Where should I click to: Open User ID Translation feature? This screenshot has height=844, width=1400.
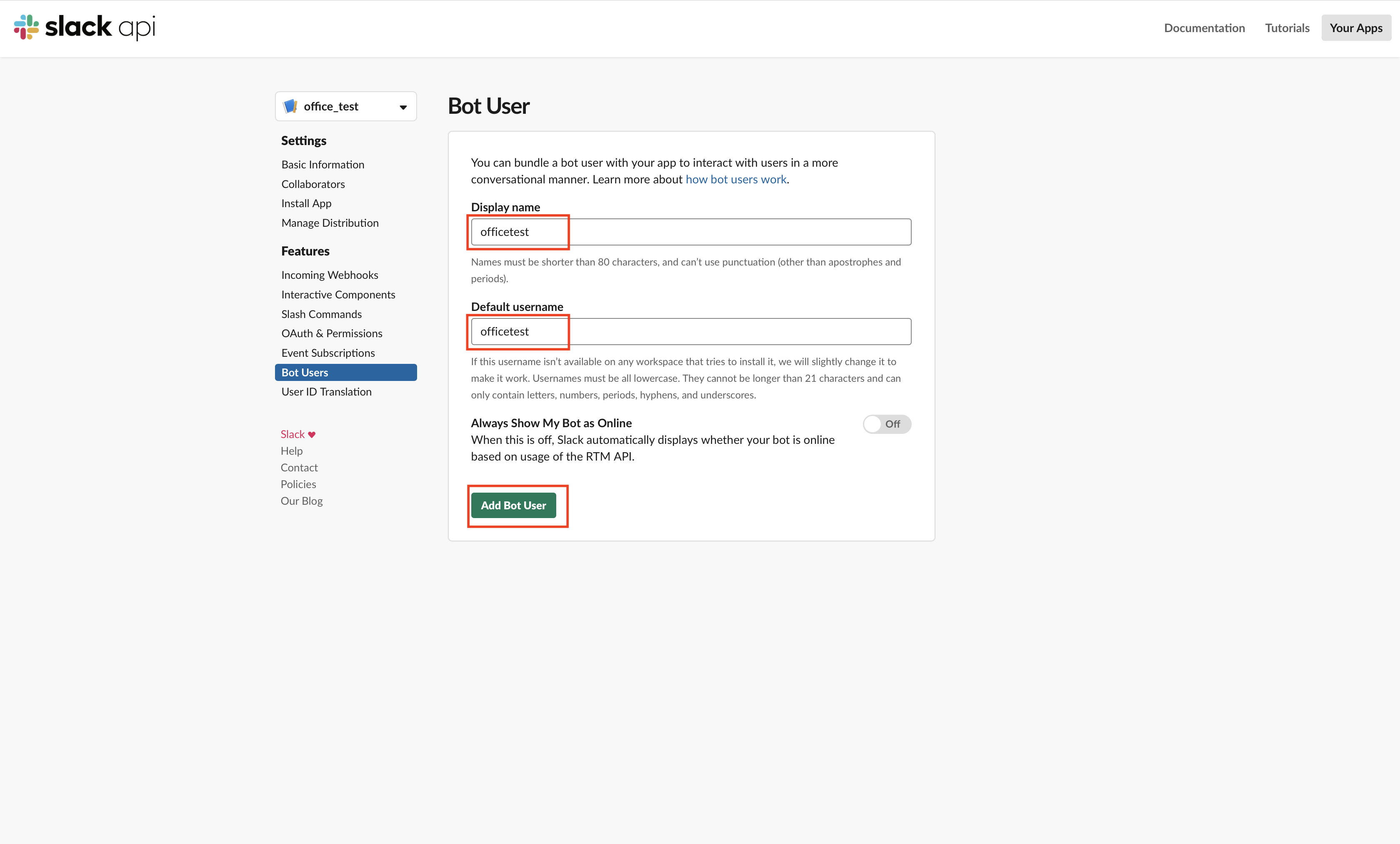pos(326,392)
